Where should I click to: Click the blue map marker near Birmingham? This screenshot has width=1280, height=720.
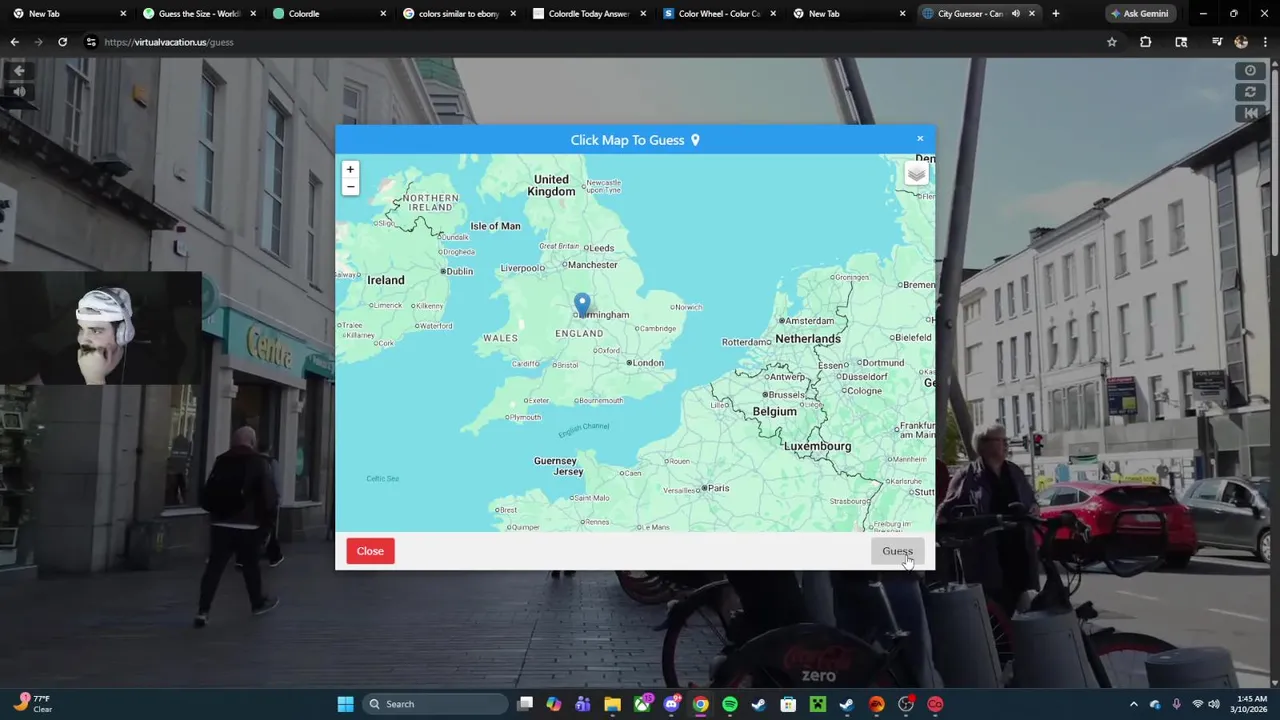coord(582,304)
